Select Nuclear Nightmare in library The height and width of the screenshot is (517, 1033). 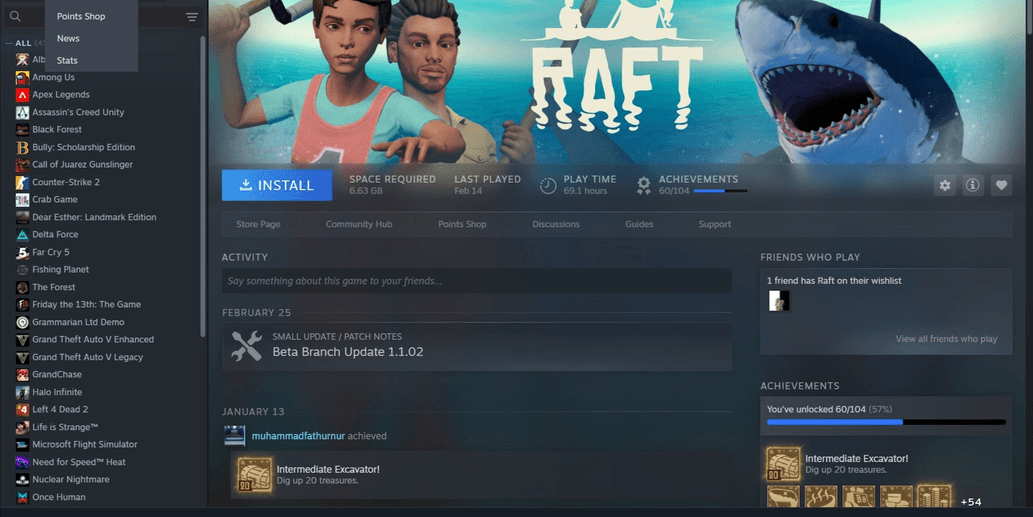click(x=70, y=479)
